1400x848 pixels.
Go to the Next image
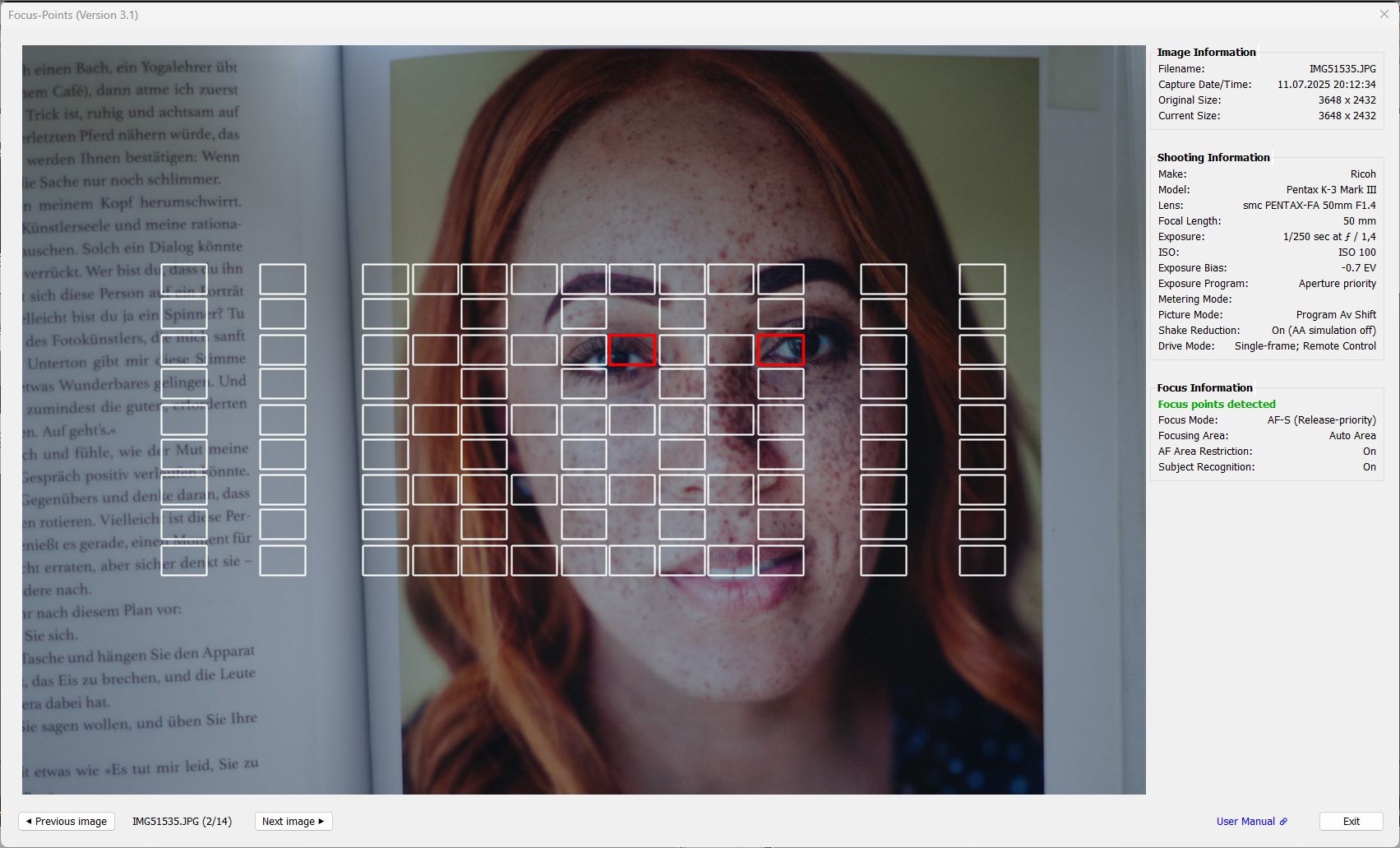click(293, 821)
